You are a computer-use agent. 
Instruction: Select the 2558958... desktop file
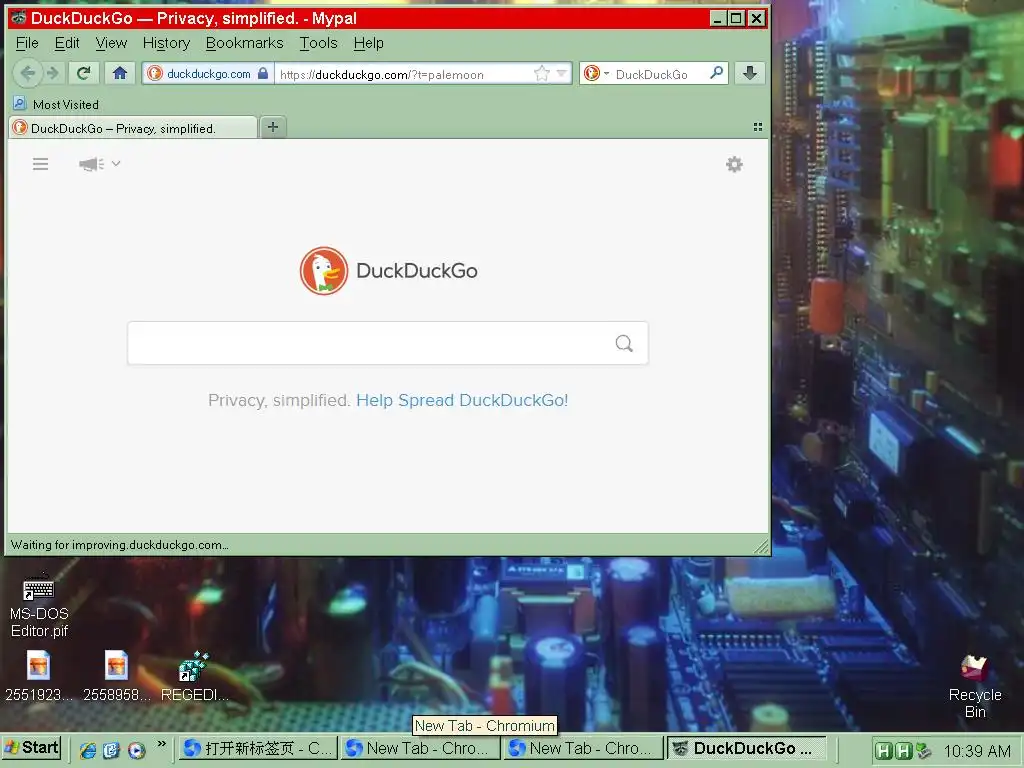116,677
